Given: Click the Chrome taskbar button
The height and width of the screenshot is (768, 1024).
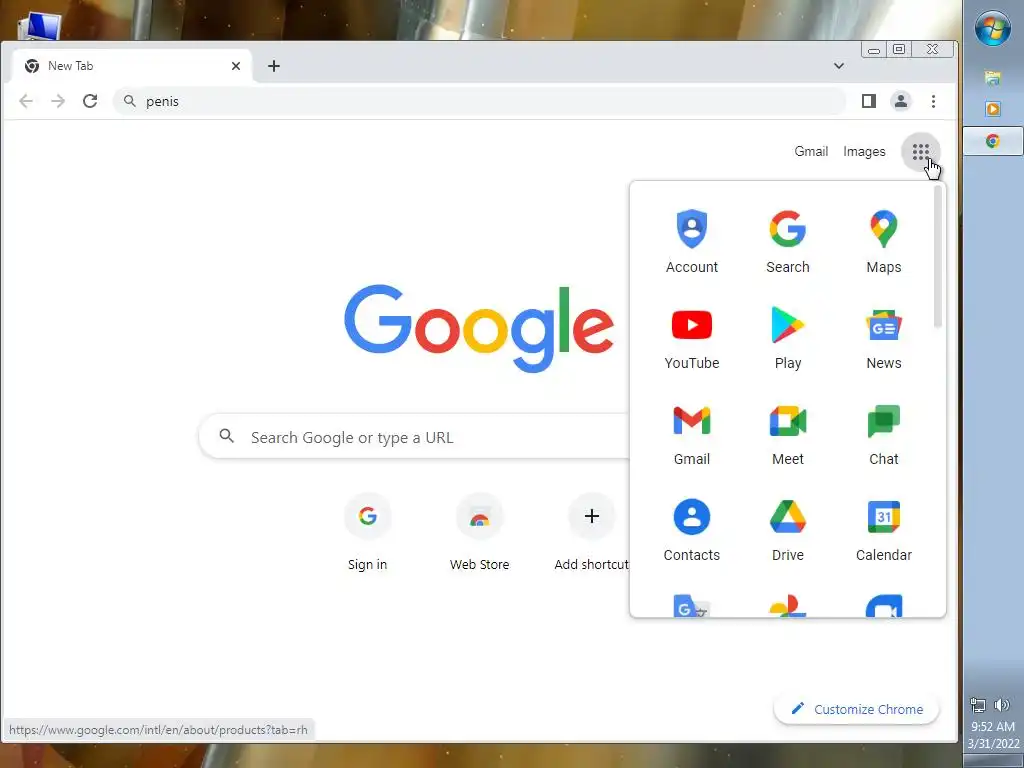Looking at the screenshot, I should 993,141.
